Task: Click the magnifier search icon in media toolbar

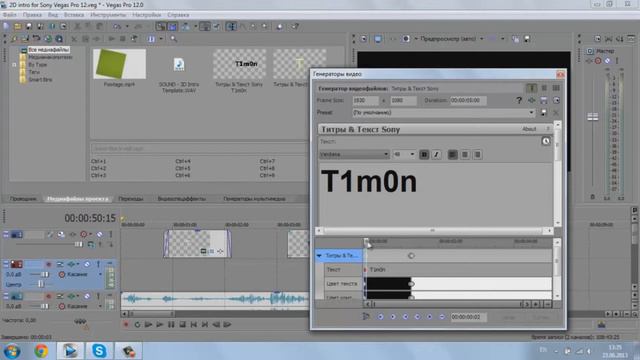Action: (173, 39)
